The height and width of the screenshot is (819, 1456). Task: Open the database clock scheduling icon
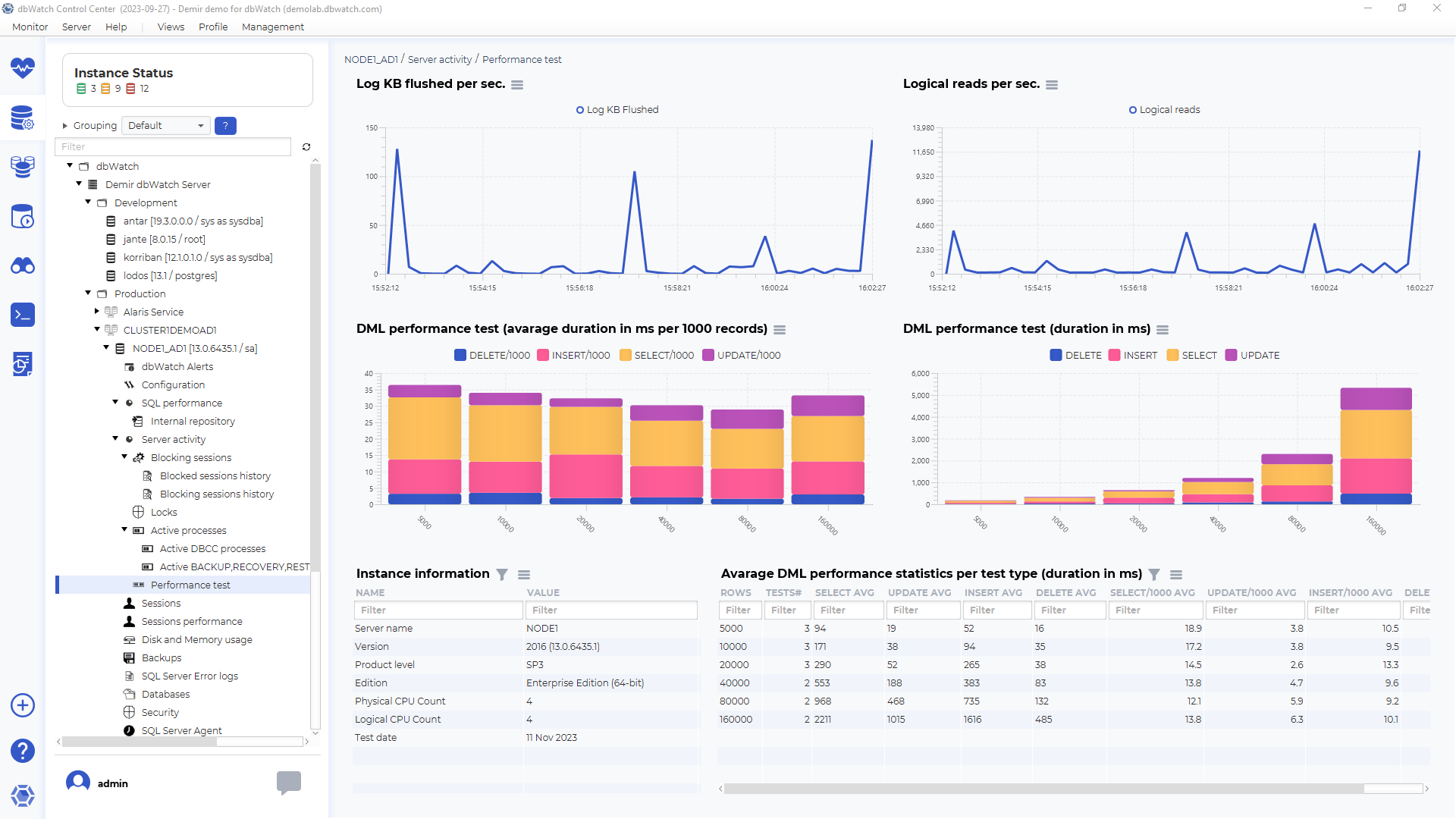[23, 217]
